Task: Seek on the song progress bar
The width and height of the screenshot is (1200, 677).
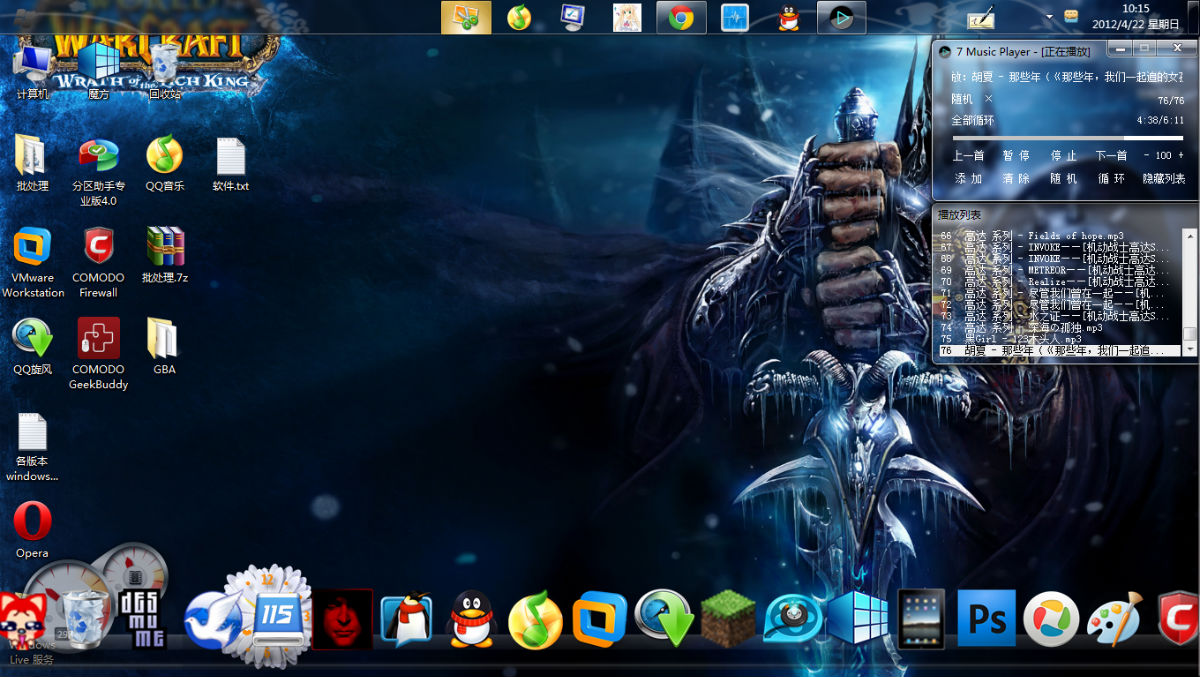Action: pyautogui.click(x=1068, y=138)
